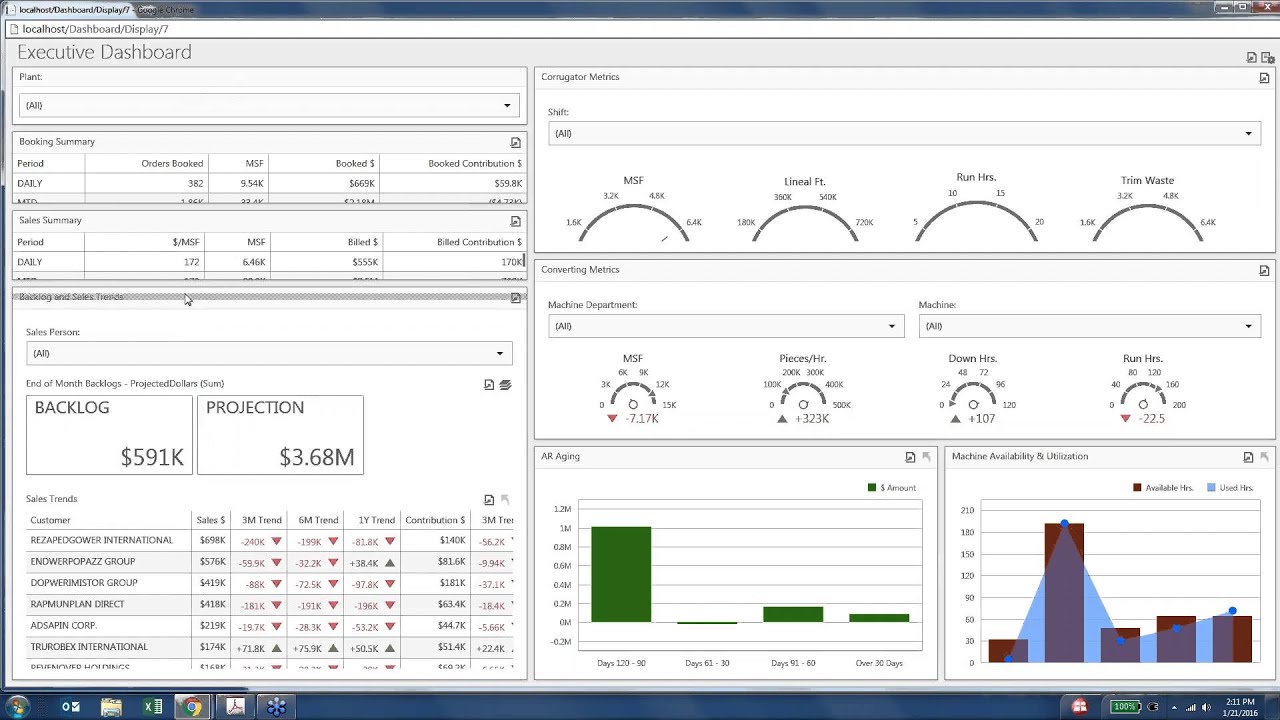Open the Plant dropdown
The height and width of the screenshot is (720, 1280).
pyautogui.click(x=269, y=105)
